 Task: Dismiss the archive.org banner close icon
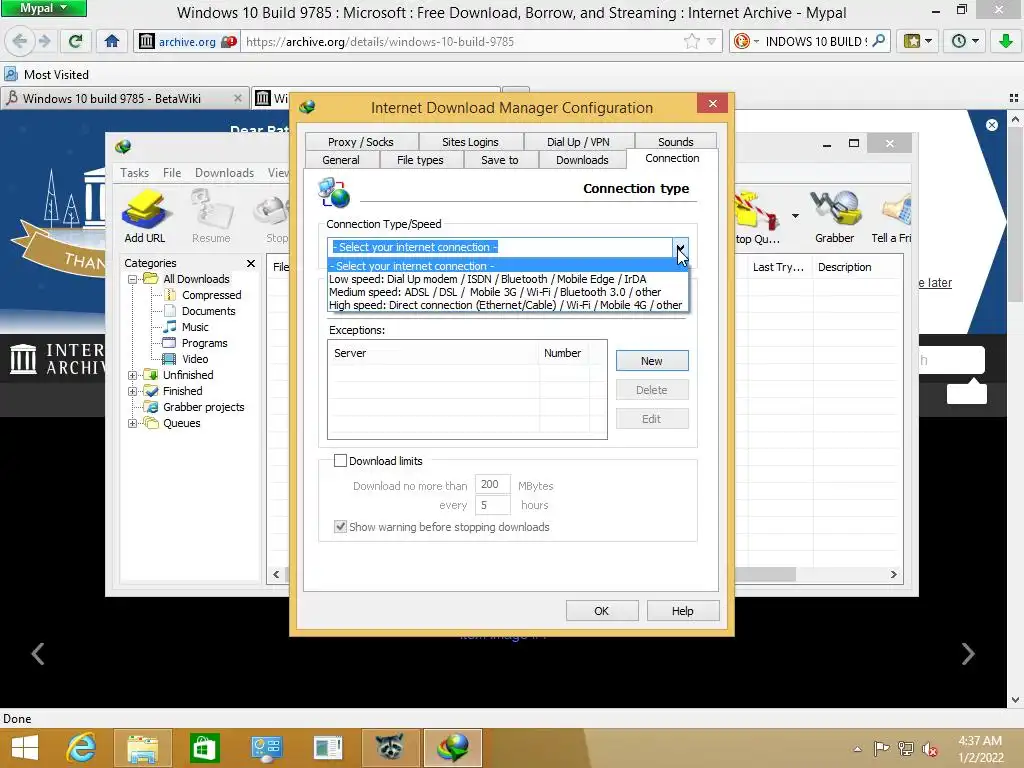coord(991,125)
